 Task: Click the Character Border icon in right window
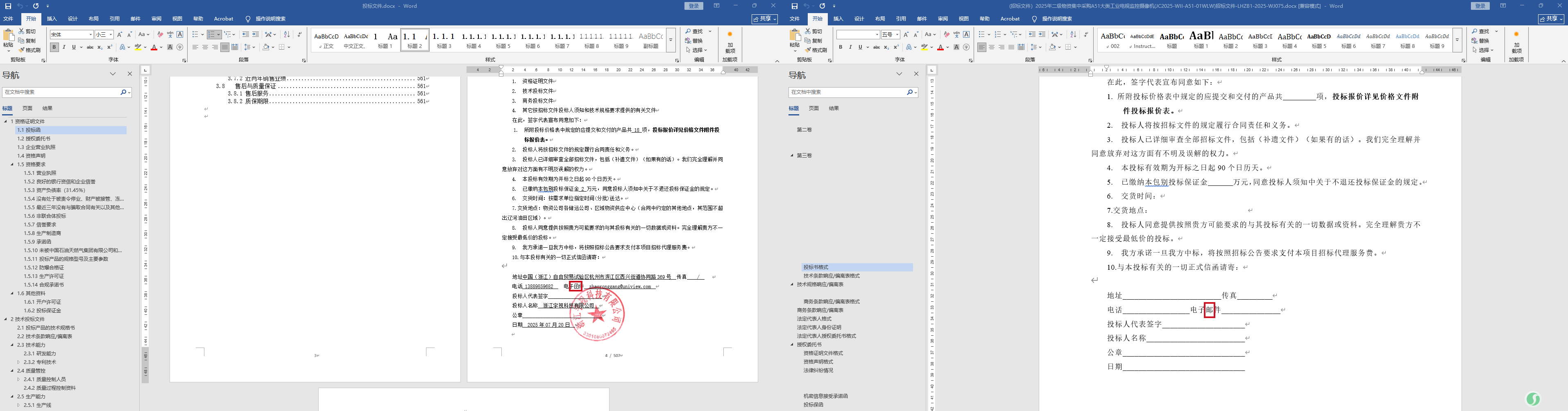[x=966, y=35]
